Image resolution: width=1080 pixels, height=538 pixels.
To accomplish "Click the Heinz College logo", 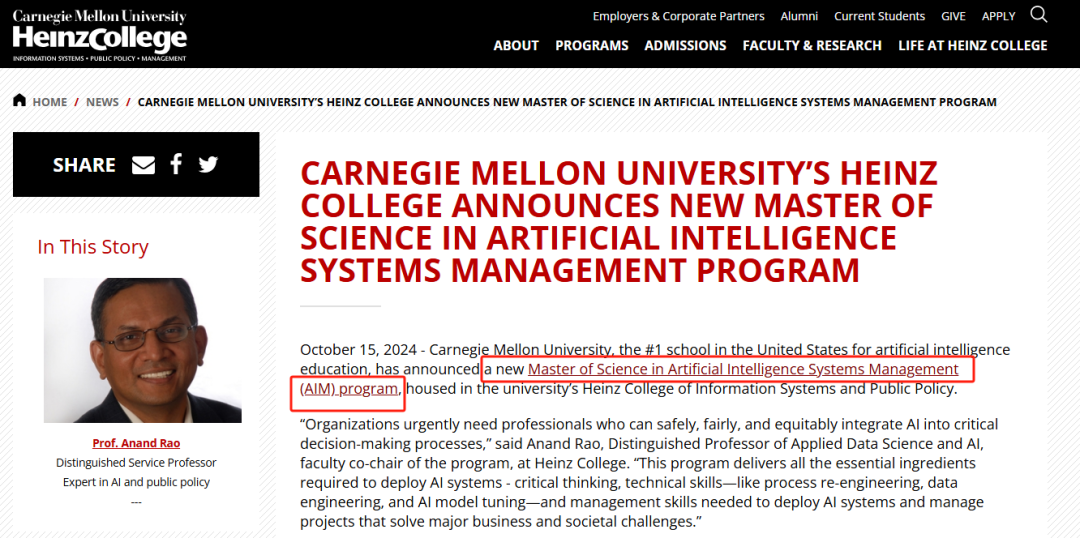I will pyautogui.click(x=99, y=36).
